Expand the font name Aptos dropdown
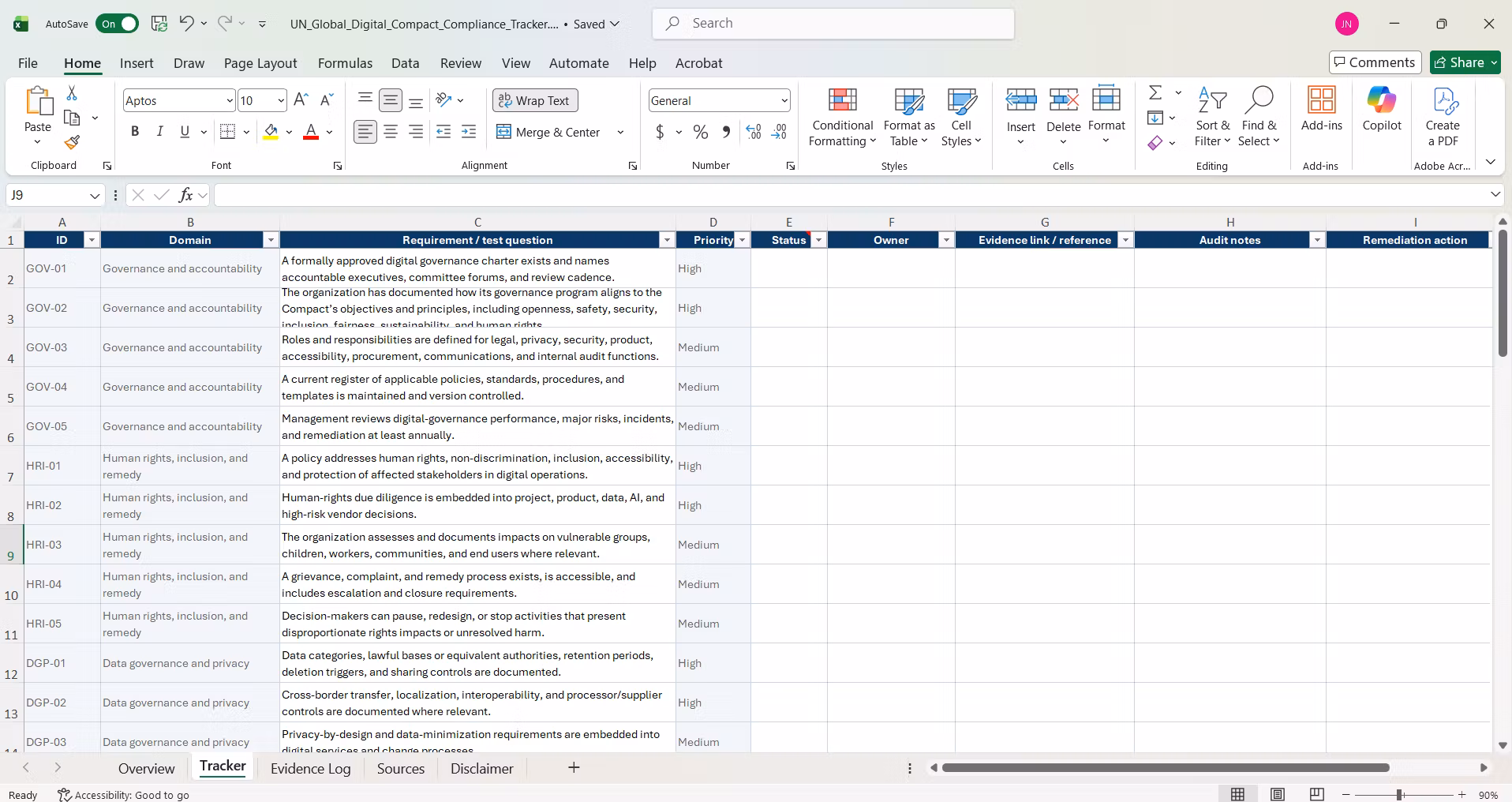1512x802 pixels. point(230,100)
